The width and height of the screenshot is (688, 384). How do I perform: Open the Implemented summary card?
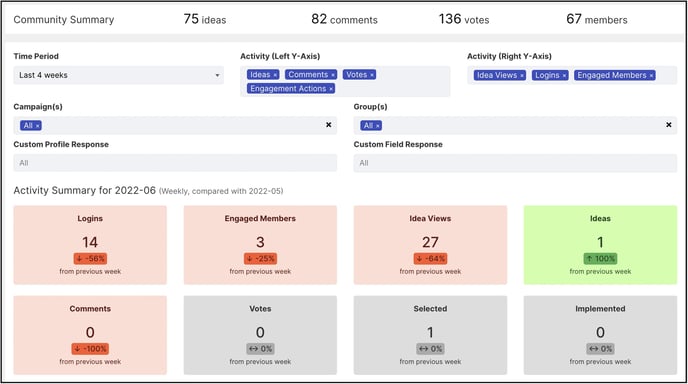tap(600, 335)
